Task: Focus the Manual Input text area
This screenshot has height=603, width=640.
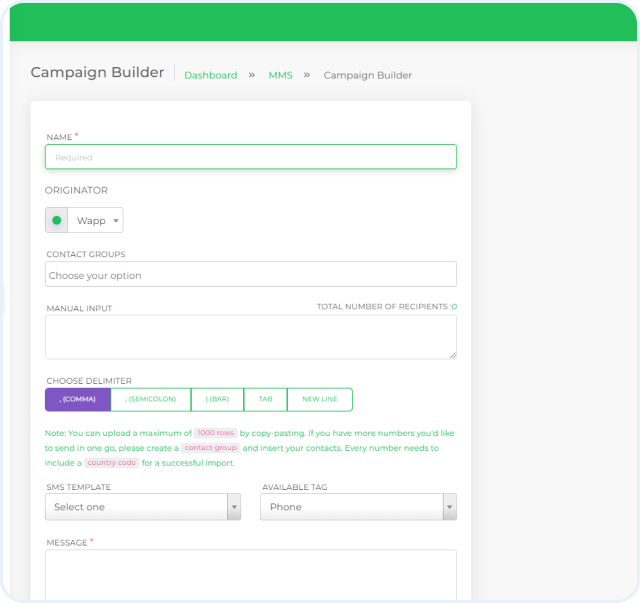Action: point(250,337)
